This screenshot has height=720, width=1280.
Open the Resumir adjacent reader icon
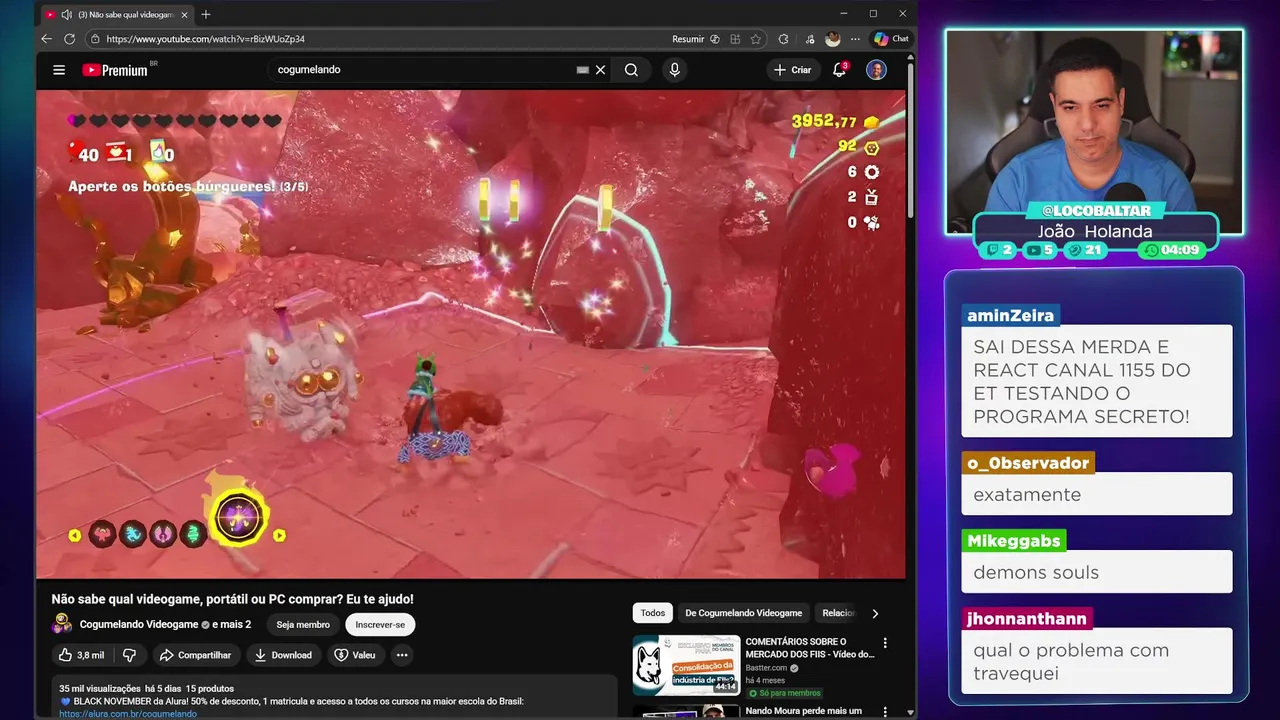click(715, 39)
